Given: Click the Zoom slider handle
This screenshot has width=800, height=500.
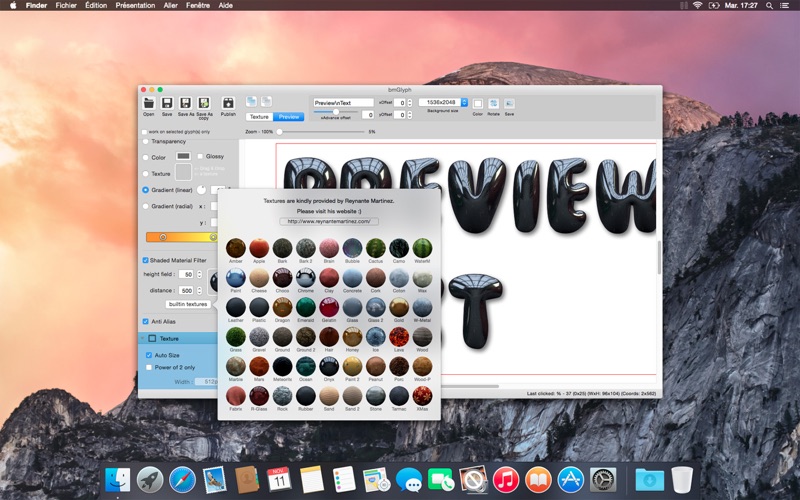Looking at the screenshot, I should [x=279, y=132].
